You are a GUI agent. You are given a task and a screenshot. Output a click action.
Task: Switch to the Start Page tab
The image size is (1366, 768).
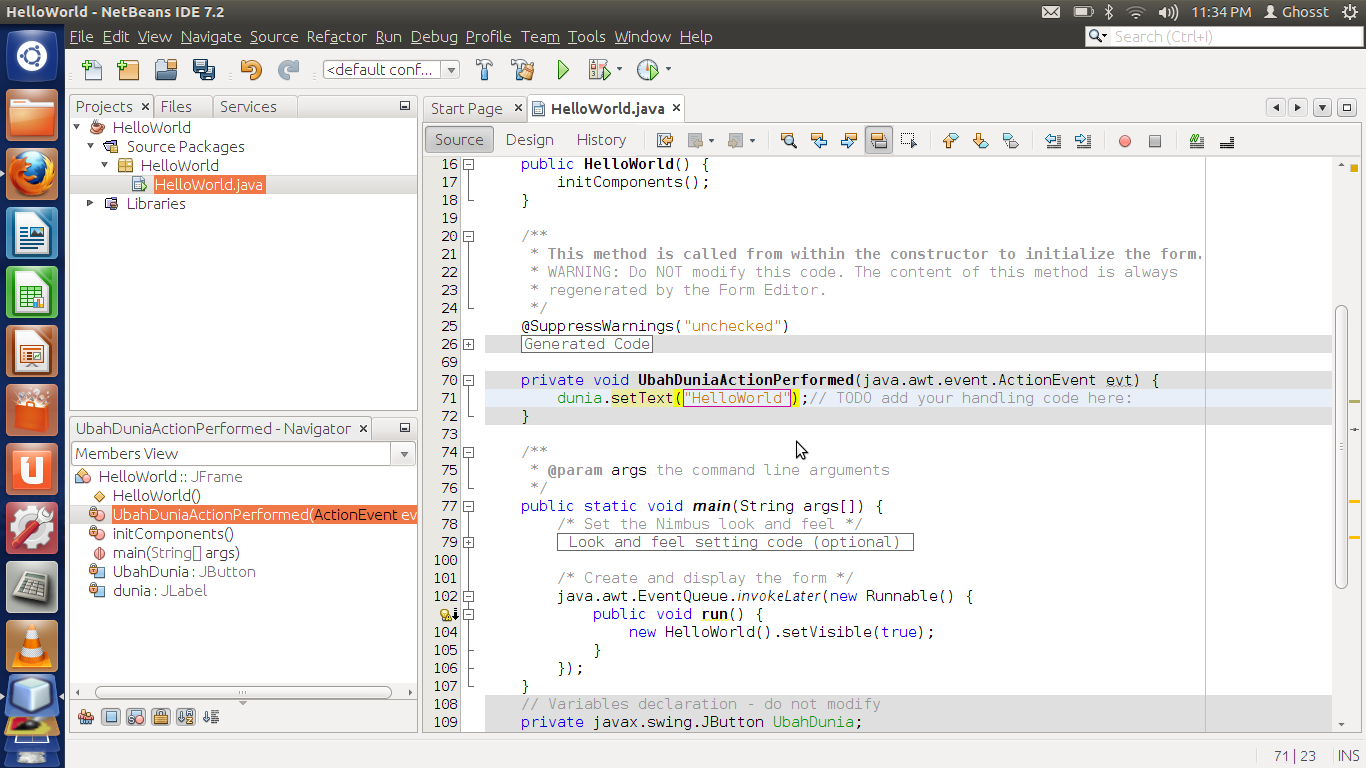466,108
